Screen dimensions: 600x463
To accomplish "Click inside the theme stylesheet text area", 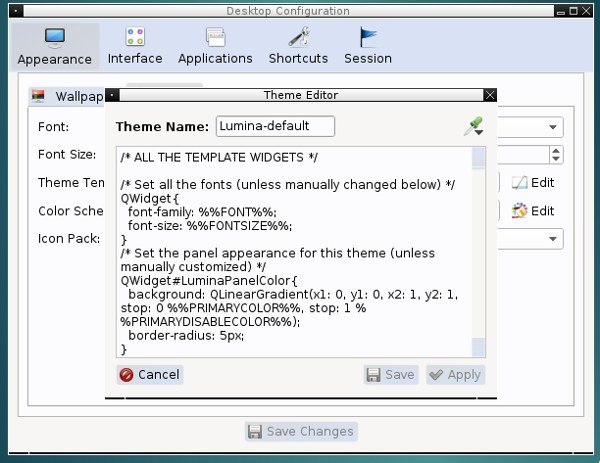I will [x=295, y=252].
